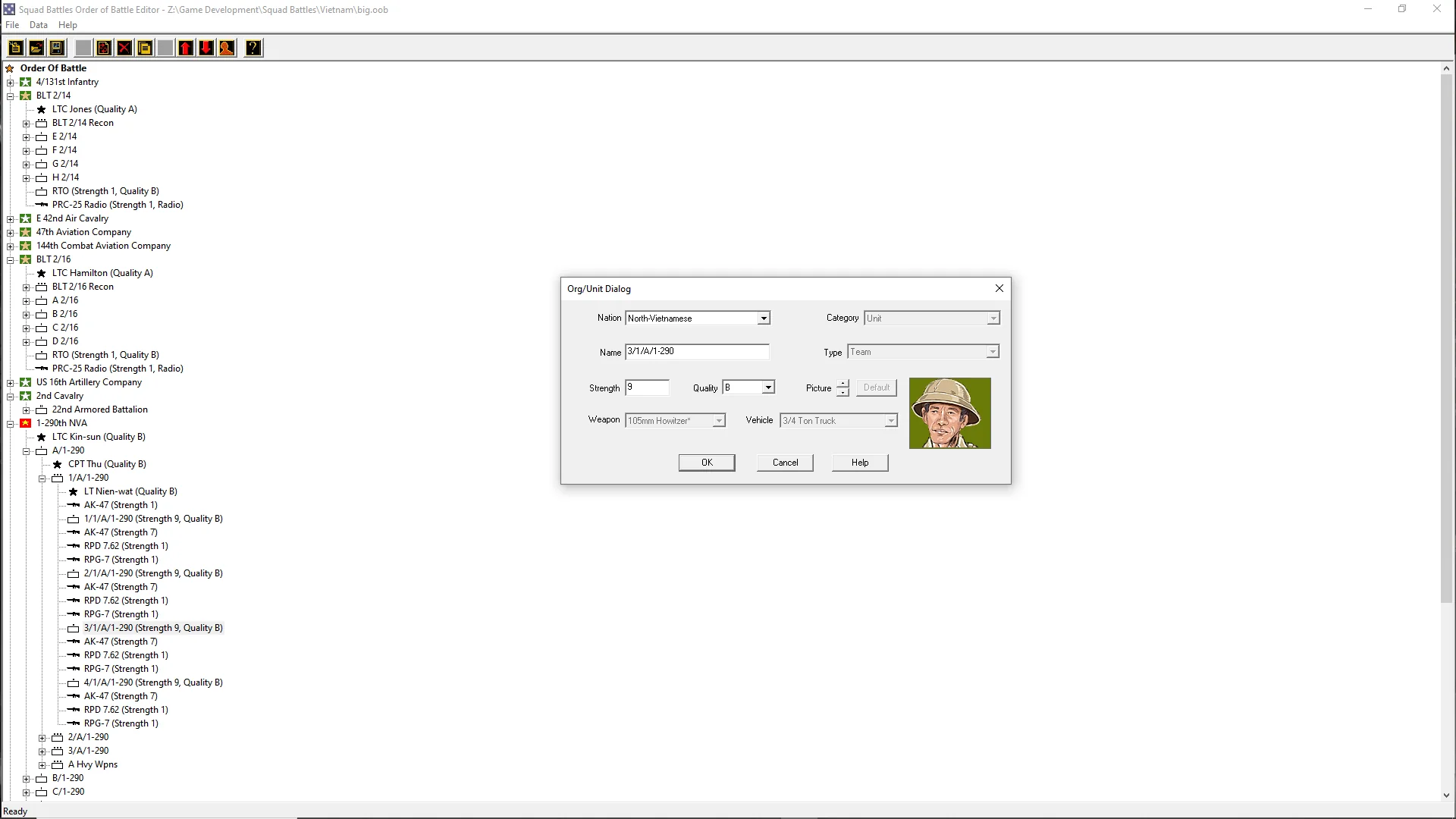1456x819 pixels.
Task: Click the red X delete icon
Action: (124, 48)
